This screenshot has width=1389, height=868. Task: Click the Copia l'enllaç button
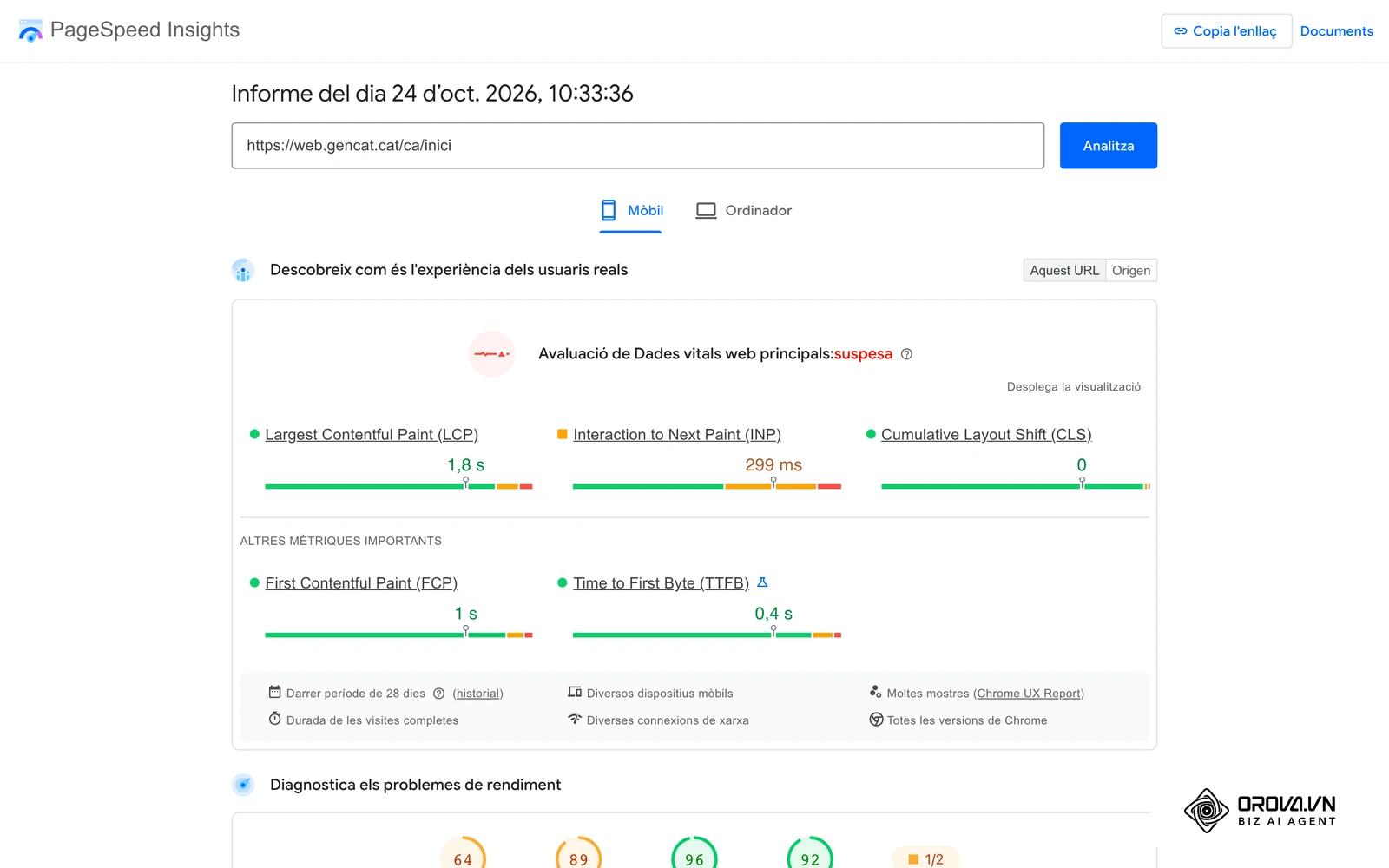click(x=1226, y=31)
